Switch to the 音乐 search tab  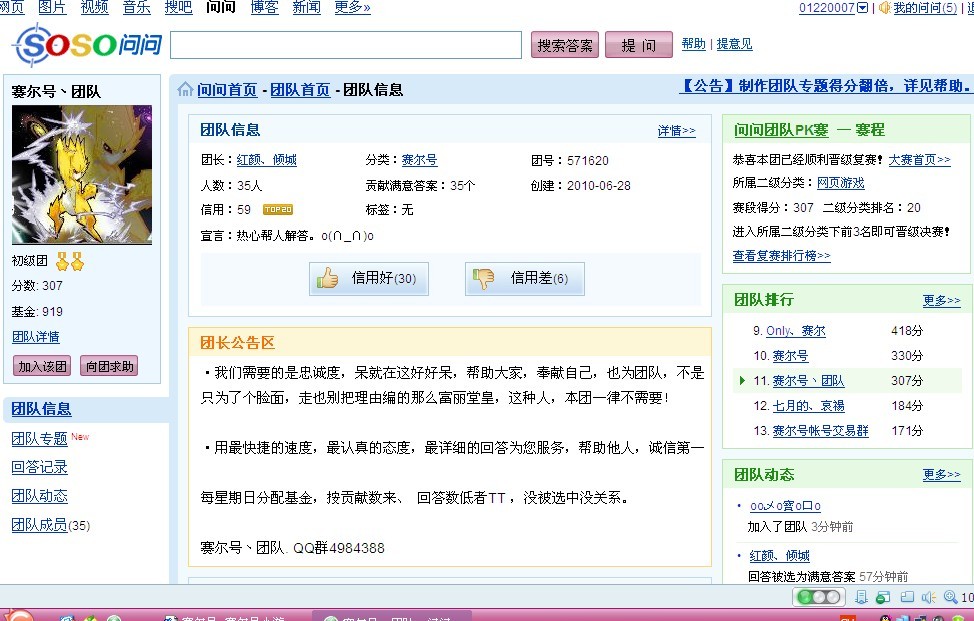point(137,7)
